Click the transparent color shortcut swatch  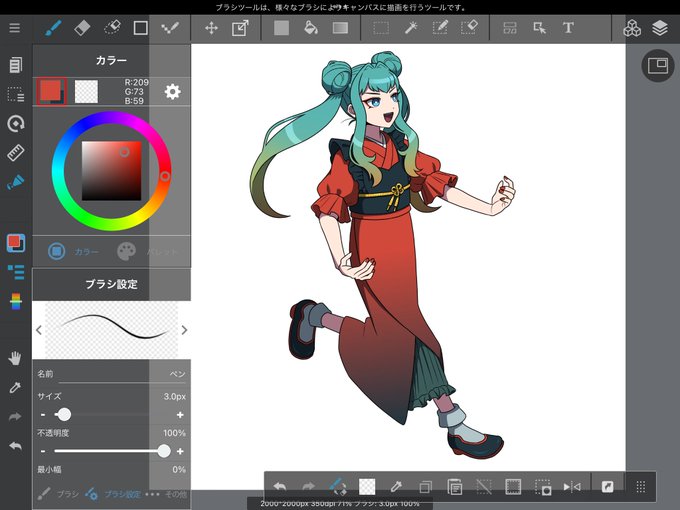367,487
